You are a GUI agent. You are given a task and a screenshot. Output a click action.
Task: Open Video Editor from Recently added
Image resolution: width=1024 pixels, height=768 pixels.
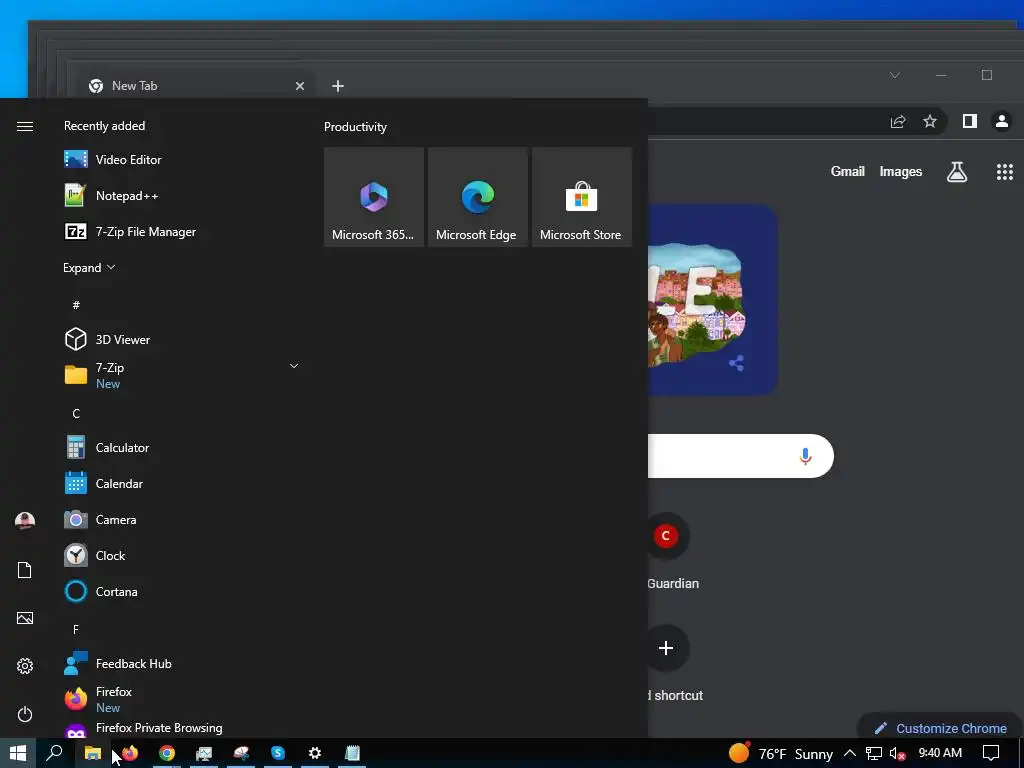click(183, 159)
